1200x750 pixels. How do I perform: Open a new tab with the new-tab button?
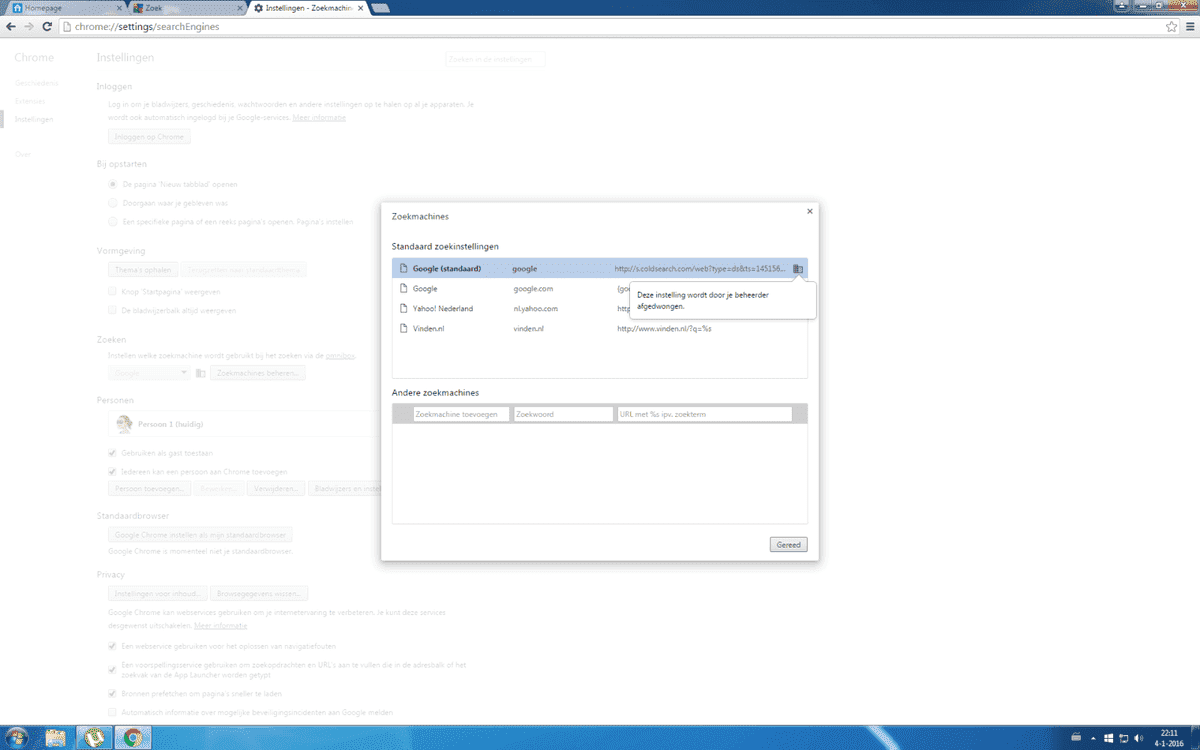pyautogui.click(x=381, y=8)
